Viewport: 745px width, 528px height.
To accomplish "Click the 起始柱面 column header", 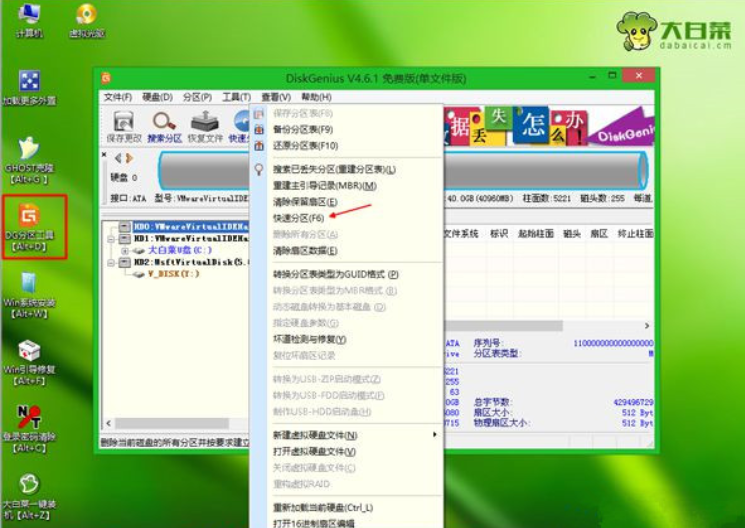I will click(536, 233).
